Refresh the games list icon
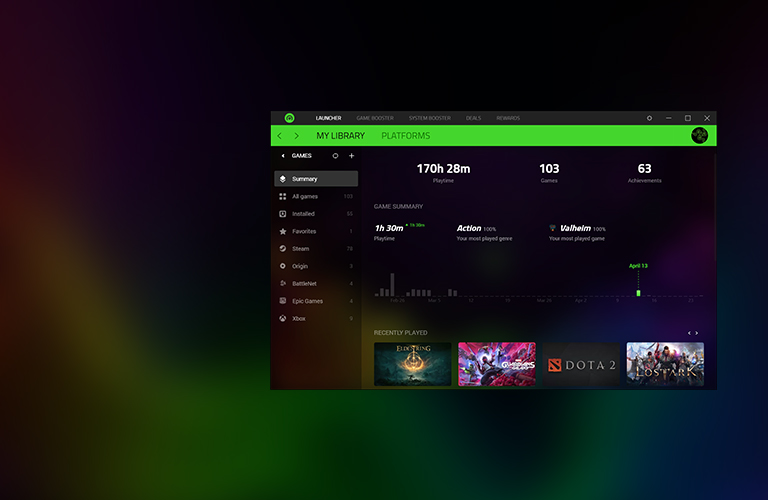The height and width of the screenshot is (500, 768). (336, 156)
